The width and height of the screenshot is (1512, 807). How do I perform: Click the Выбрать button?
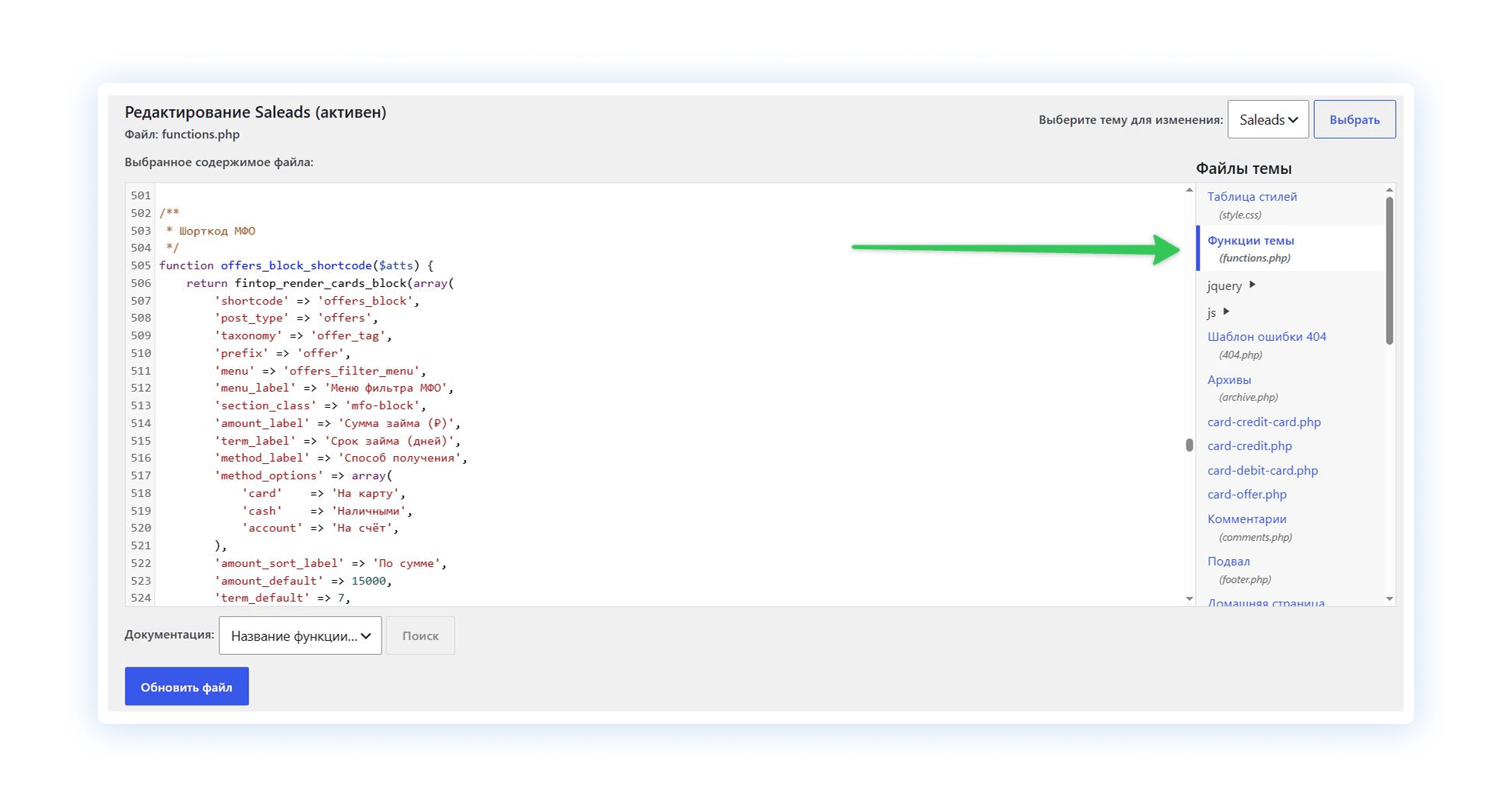pos(1354,119)
